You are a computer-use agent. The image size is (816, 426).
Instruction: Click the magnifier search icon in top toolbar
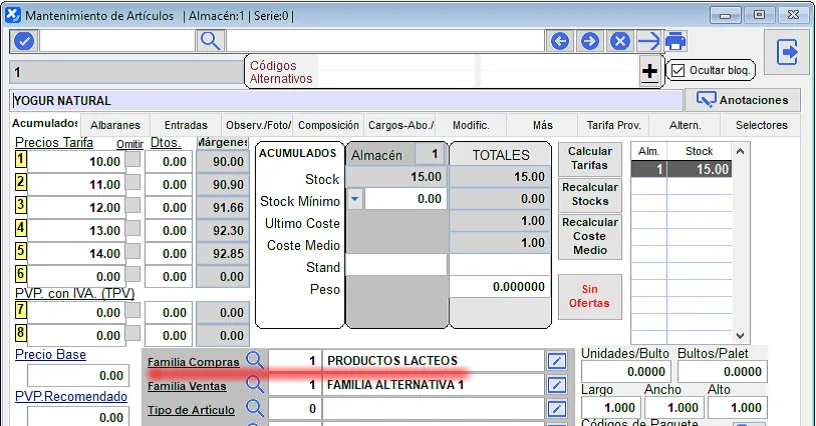[210, 41]
